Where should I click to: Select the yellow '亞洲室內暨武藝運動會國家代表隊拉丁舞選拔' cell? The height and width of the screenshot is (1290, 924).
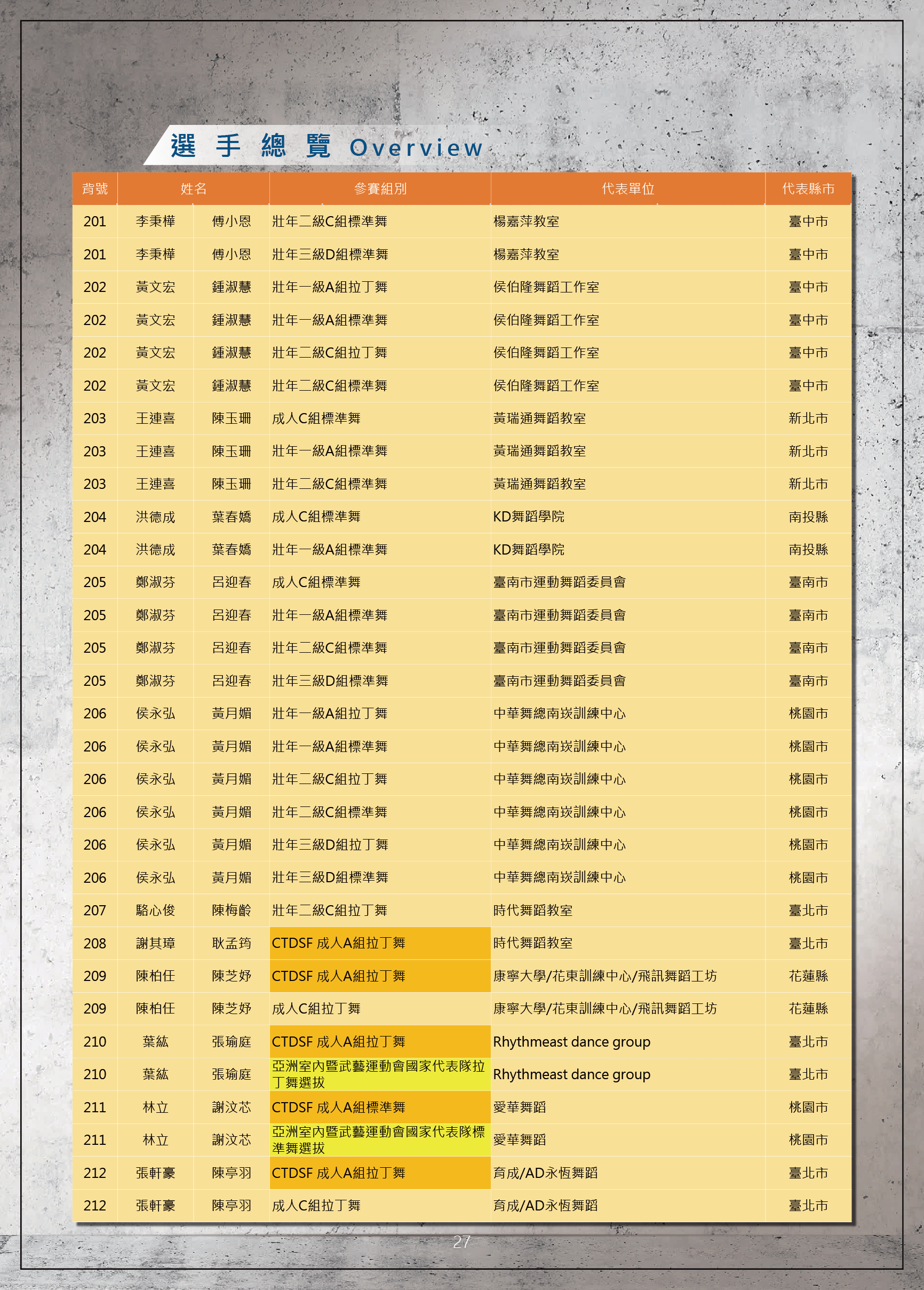click(x=380, y=1074)
